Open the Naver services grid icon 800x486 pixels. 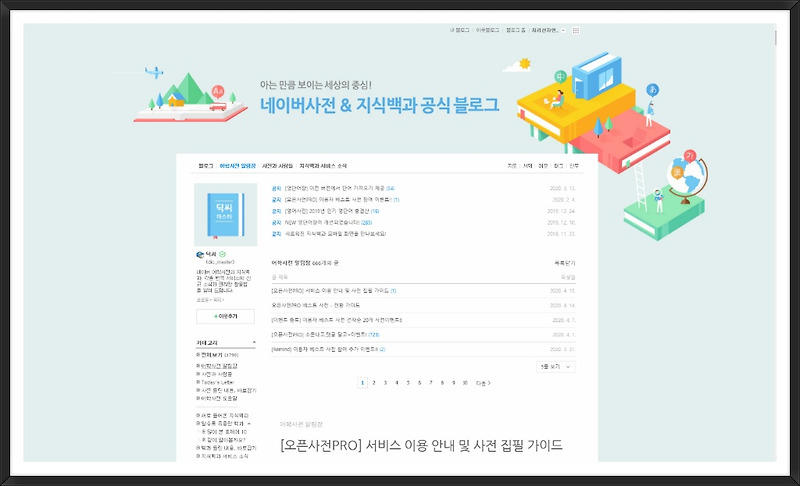pyautogui.click(x=576, y=31)
